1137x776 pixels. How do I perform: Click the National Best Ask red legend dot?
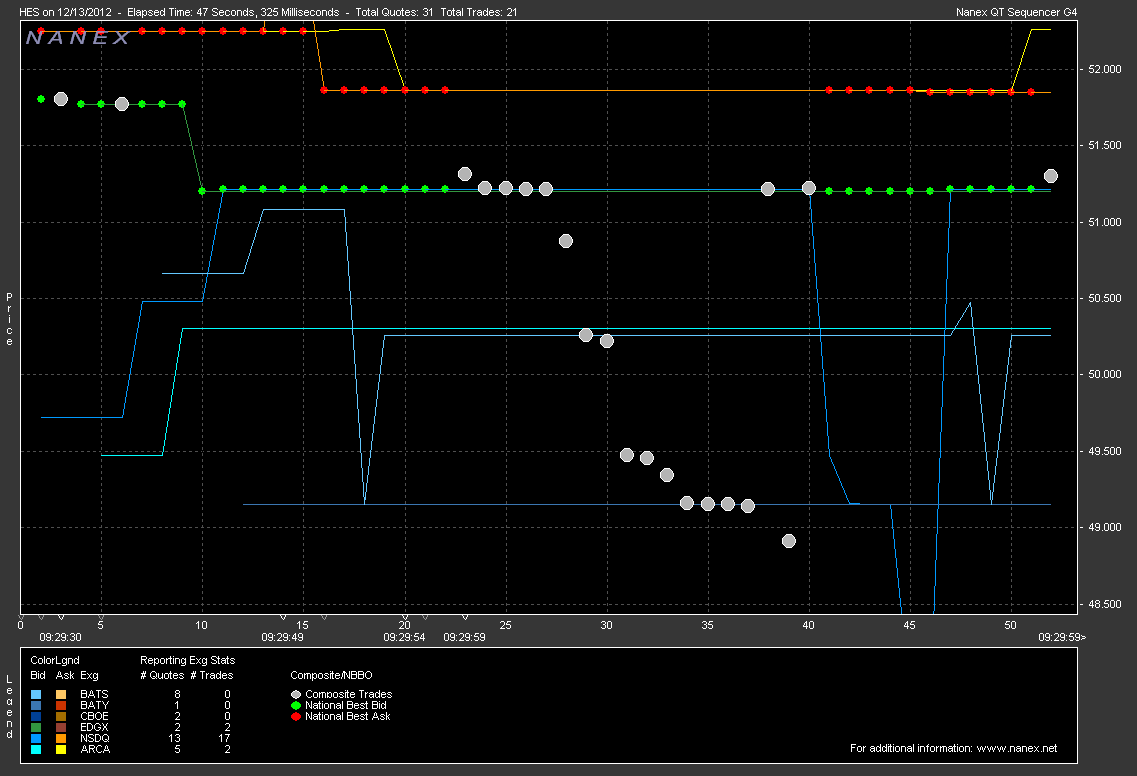point(295,716)
